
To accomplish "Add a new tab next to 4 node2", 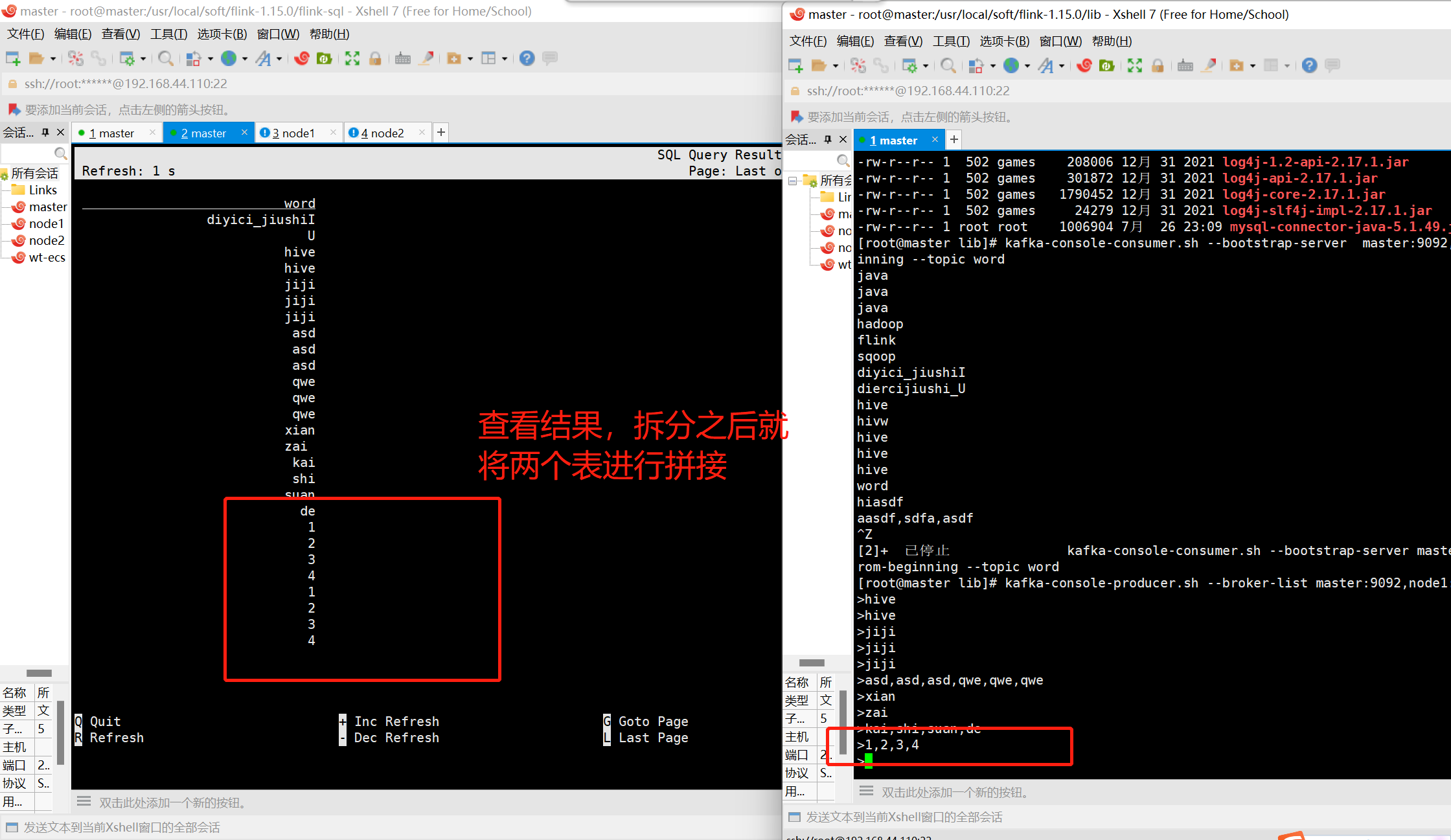I will (441, 133).
